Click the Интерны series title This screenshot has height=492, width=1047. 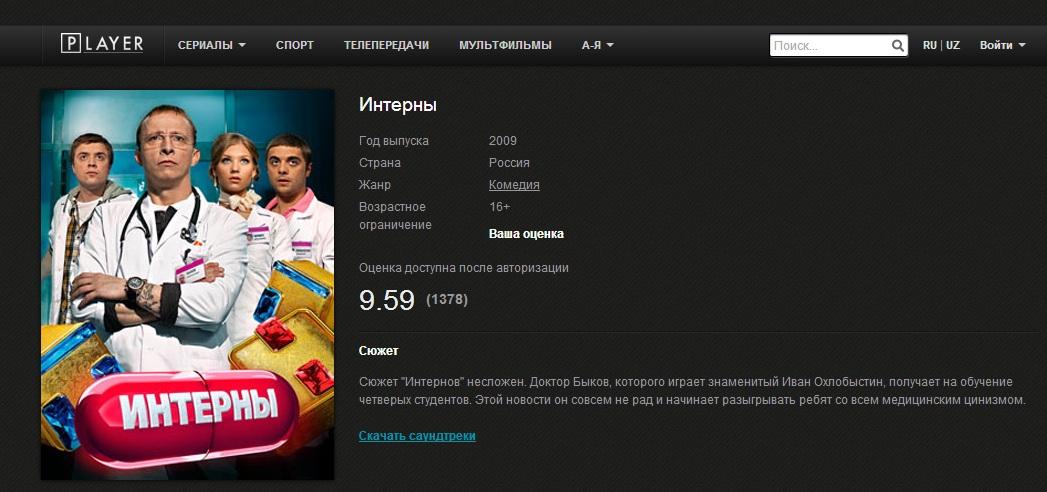coord(398,105)
